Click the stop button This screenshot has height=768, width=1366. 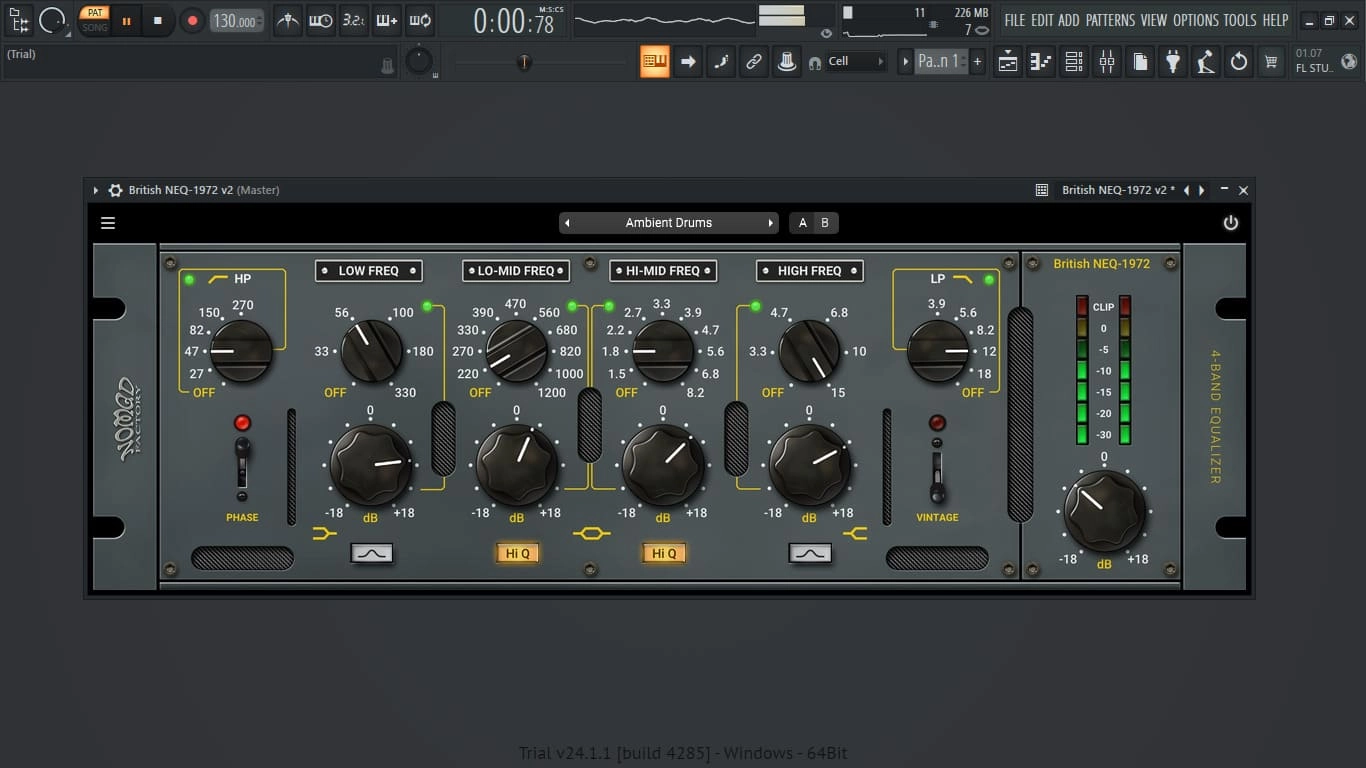(157, 20)
